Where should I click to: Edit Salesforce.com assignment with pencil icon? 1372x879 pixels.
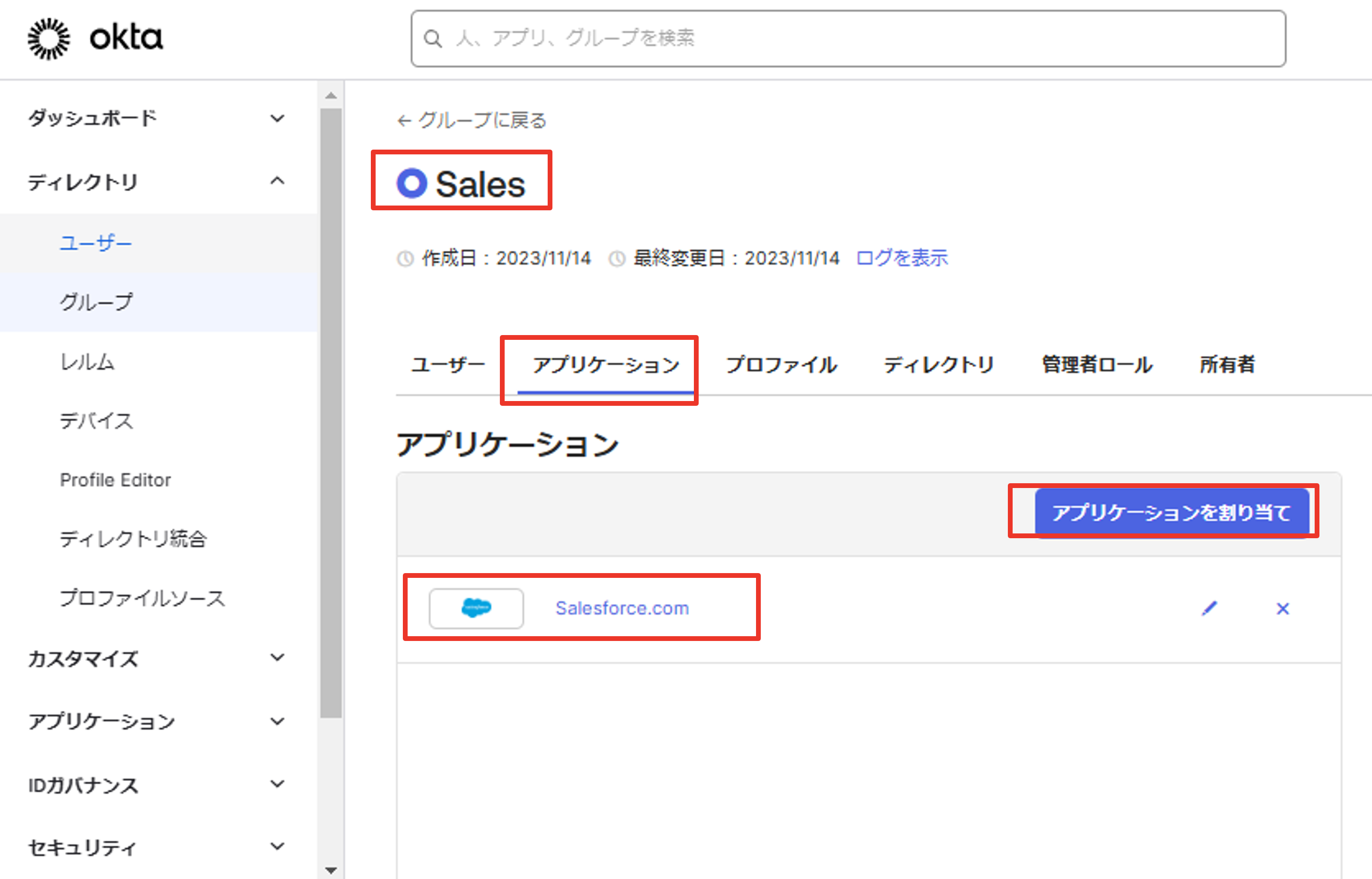coord(1210,608)
